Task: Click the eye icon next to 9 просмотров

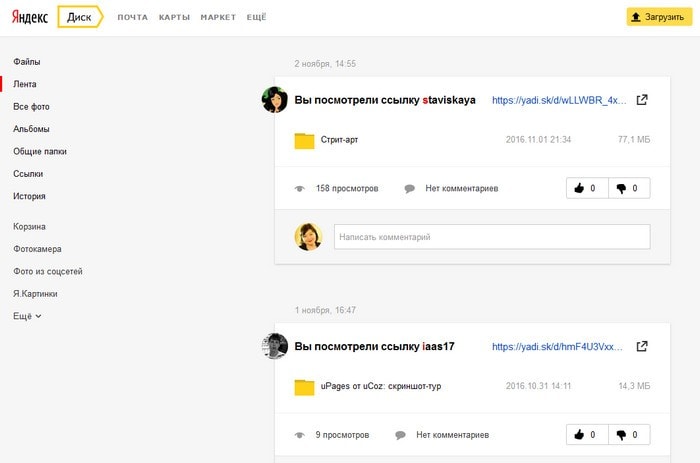Action: [300, 435]
